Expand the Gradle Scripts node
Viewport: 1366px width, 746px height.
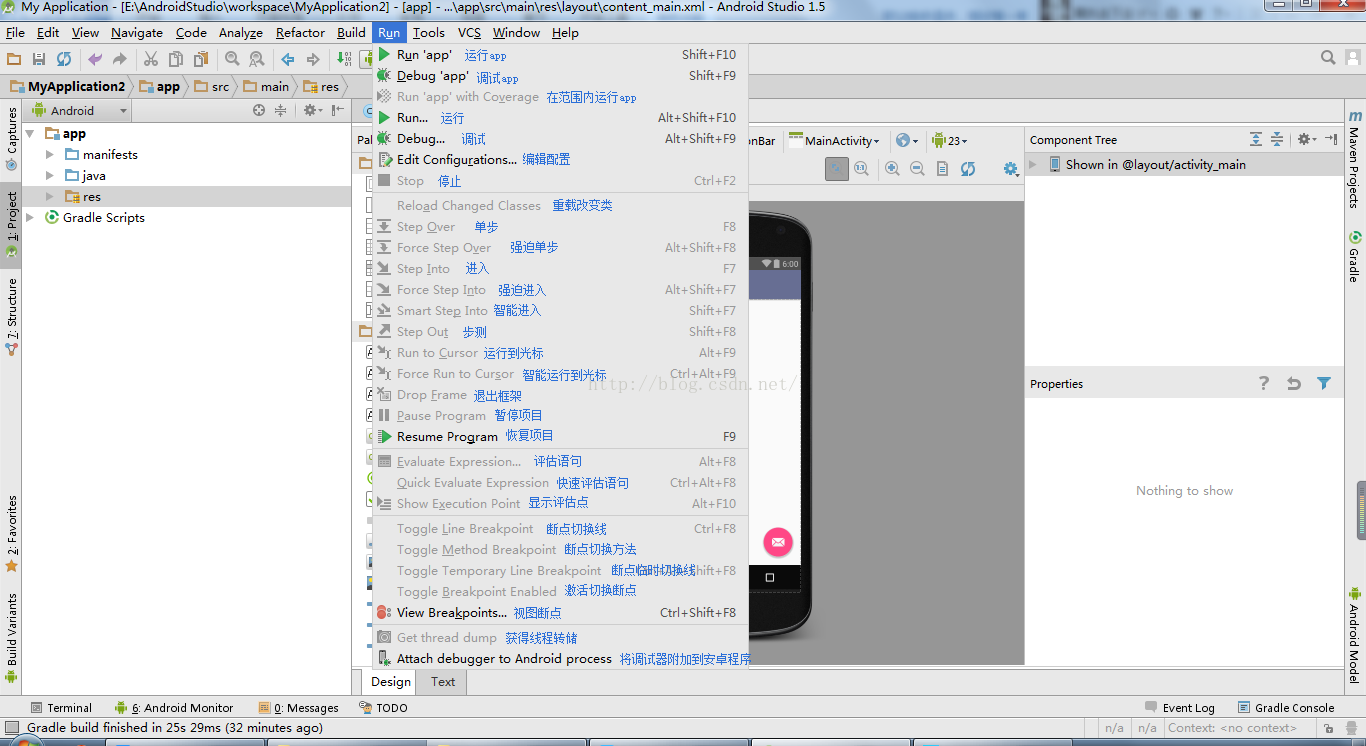click(31, 218)
